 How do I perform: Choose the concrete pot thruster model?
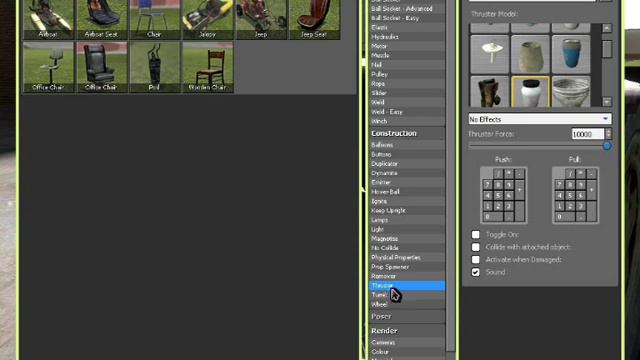click(530, 54)
